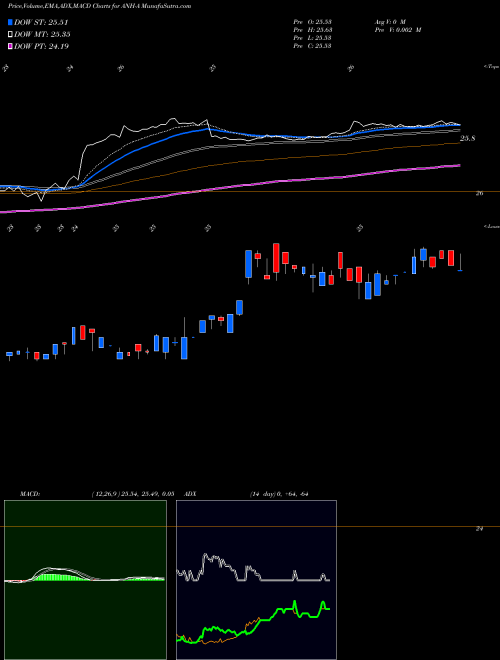Open the green MACD histogram panel
Image resolution: width=500 pixels, height=660 pixels.
click(x=85, y=580)
